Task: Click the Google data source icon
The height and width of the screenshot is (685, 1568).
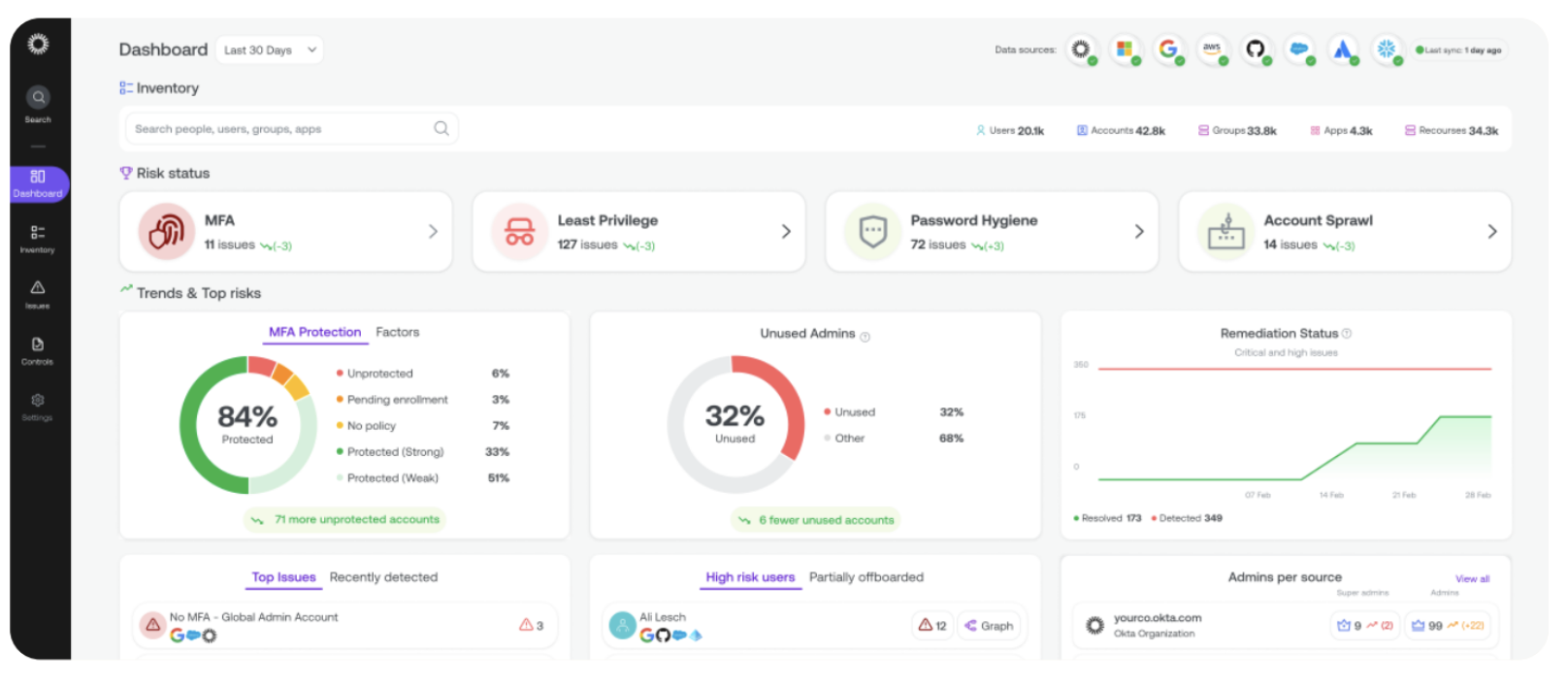Action: (1168, 49)
